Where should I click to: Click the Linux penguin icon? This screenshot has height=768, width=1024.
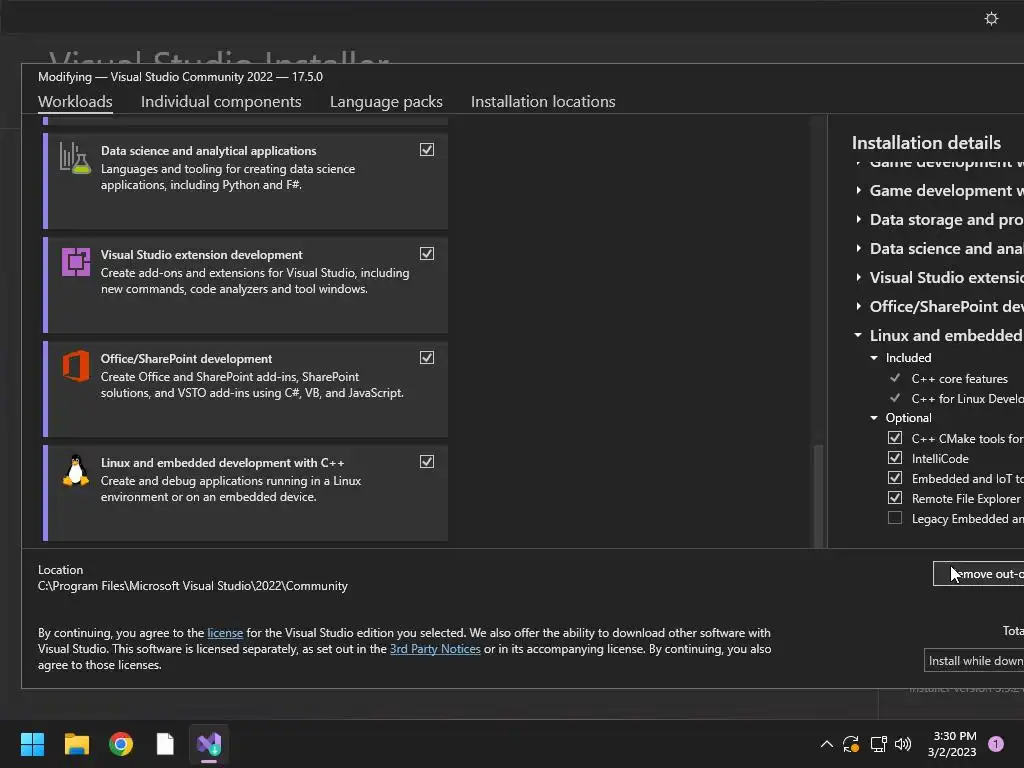pos(76,470)
